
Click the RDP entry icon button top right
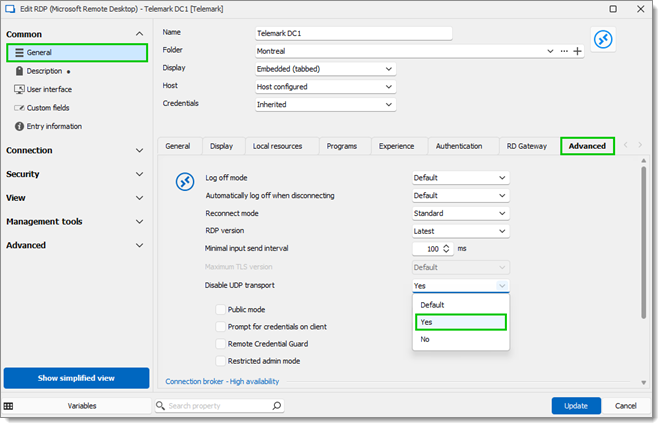[603, 40]
